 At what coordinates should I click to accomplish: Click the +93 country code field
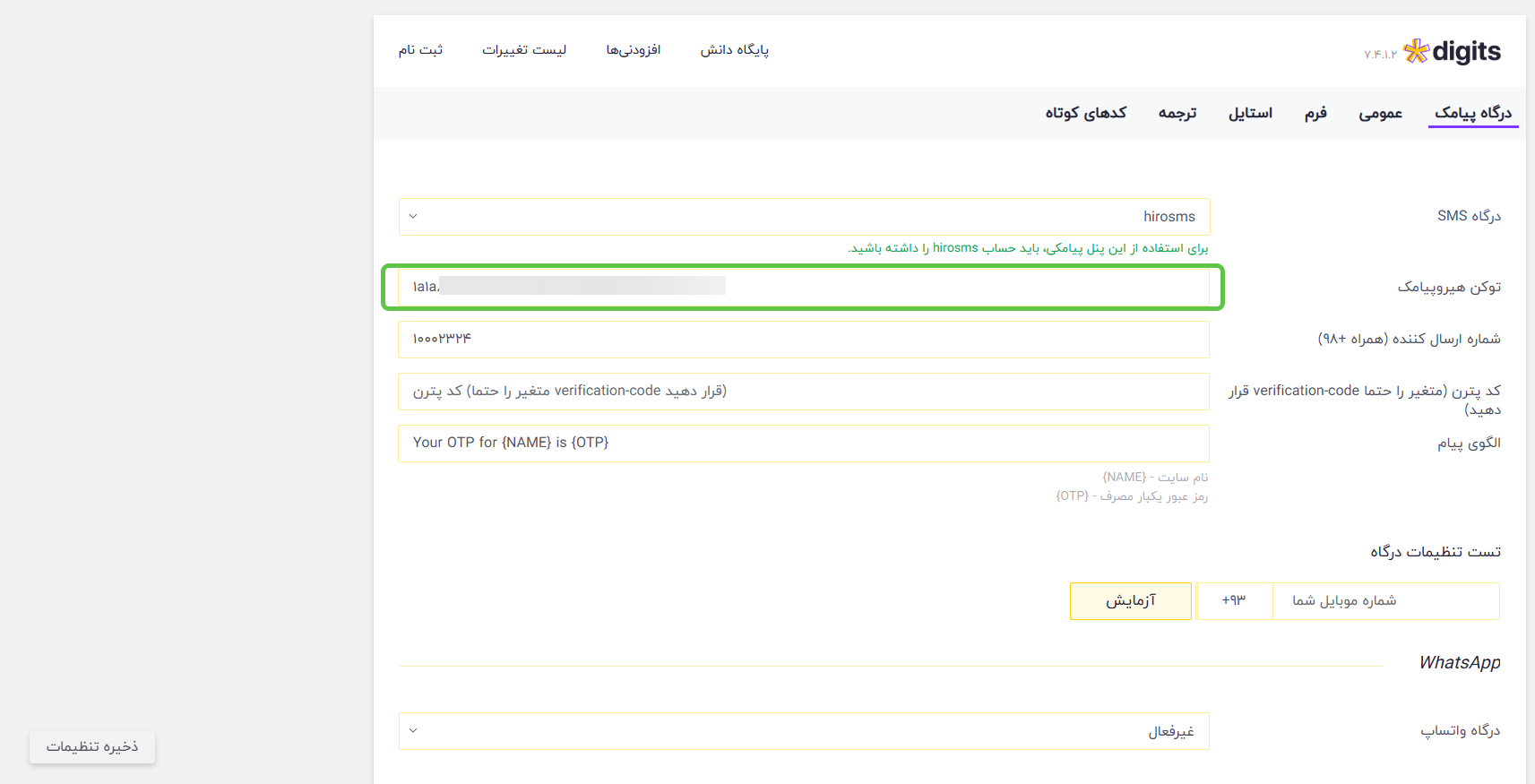[1234, 601]
